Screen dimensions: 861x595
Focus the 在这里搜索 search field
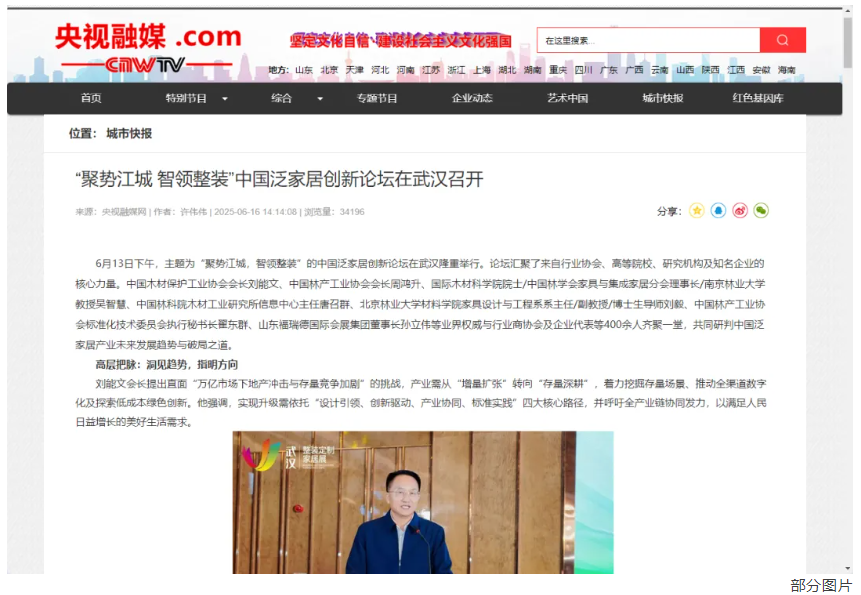(x=648, y=40)
